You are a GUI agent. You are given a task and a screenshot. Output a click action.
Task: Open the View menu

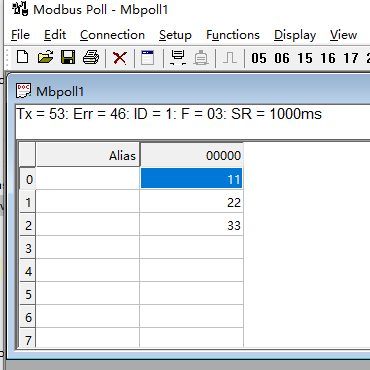[343, 35]
